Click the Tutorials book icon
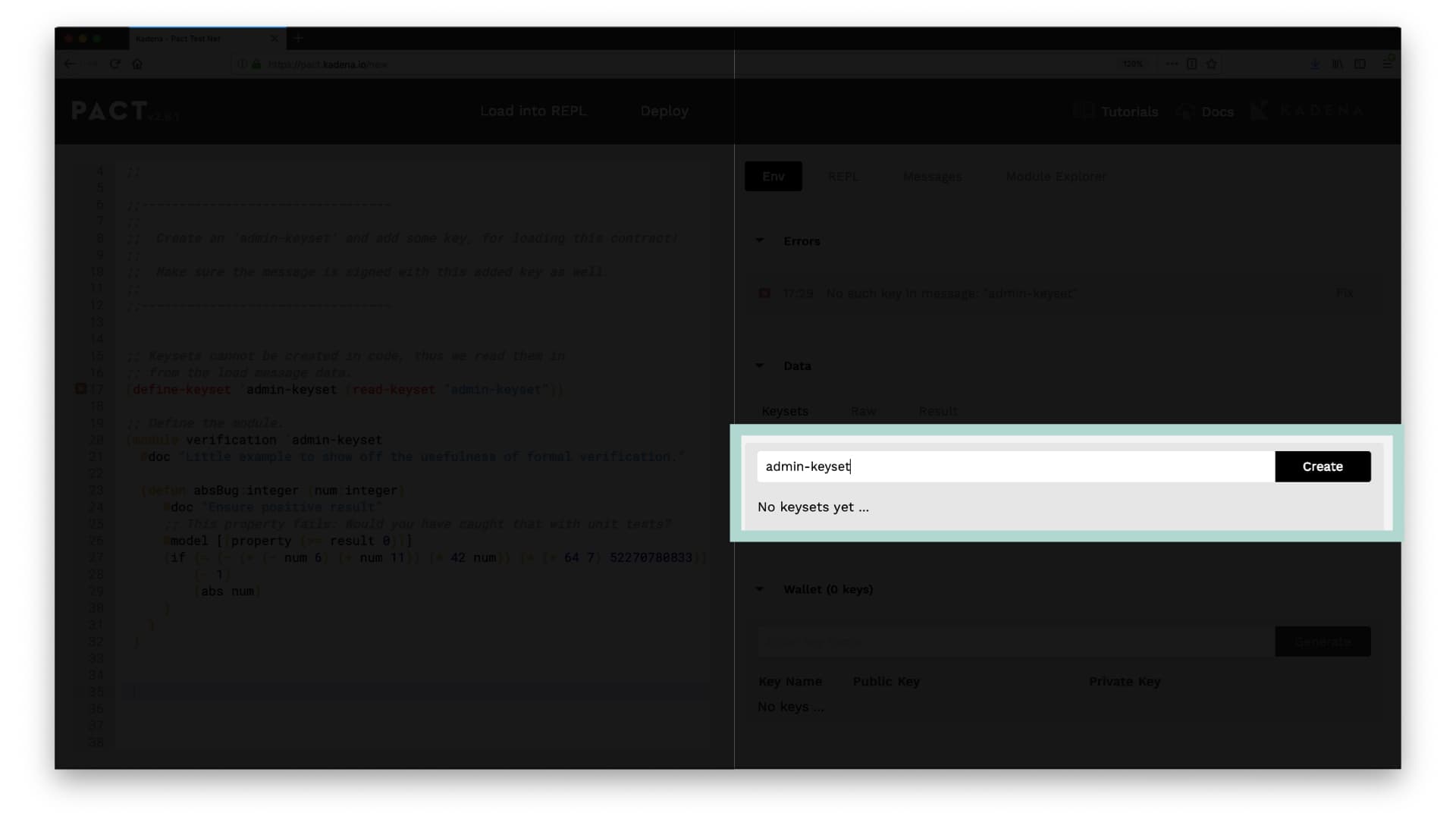The image size is (1456, 819). 1083,111
